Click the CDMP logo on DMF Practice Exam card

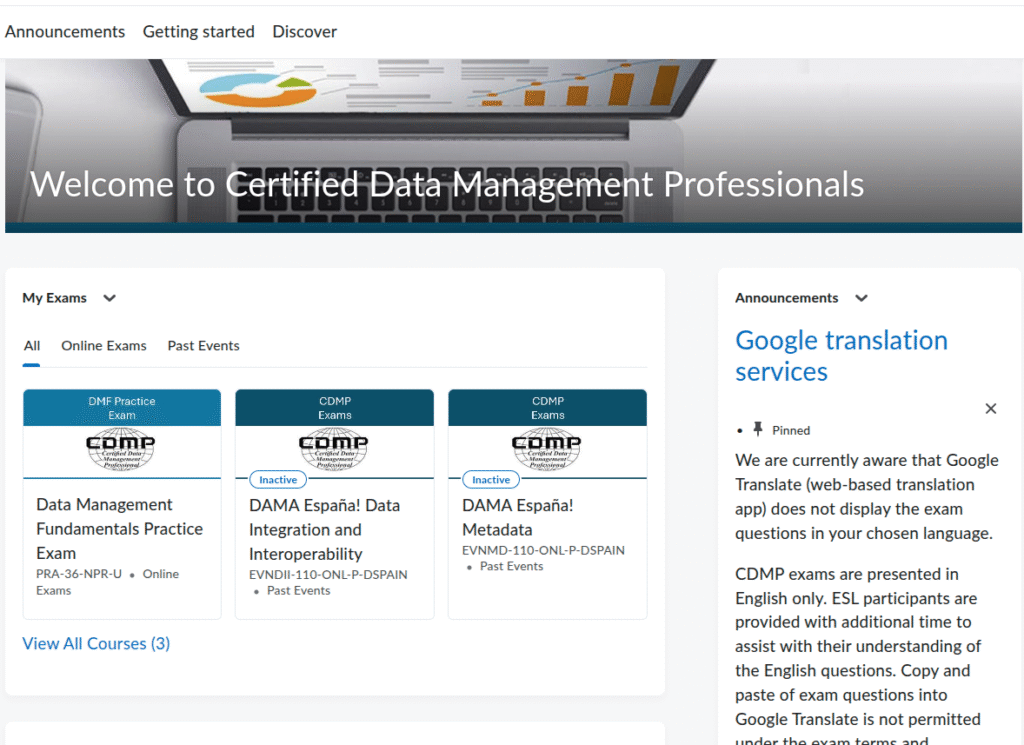tap(121, 449)
